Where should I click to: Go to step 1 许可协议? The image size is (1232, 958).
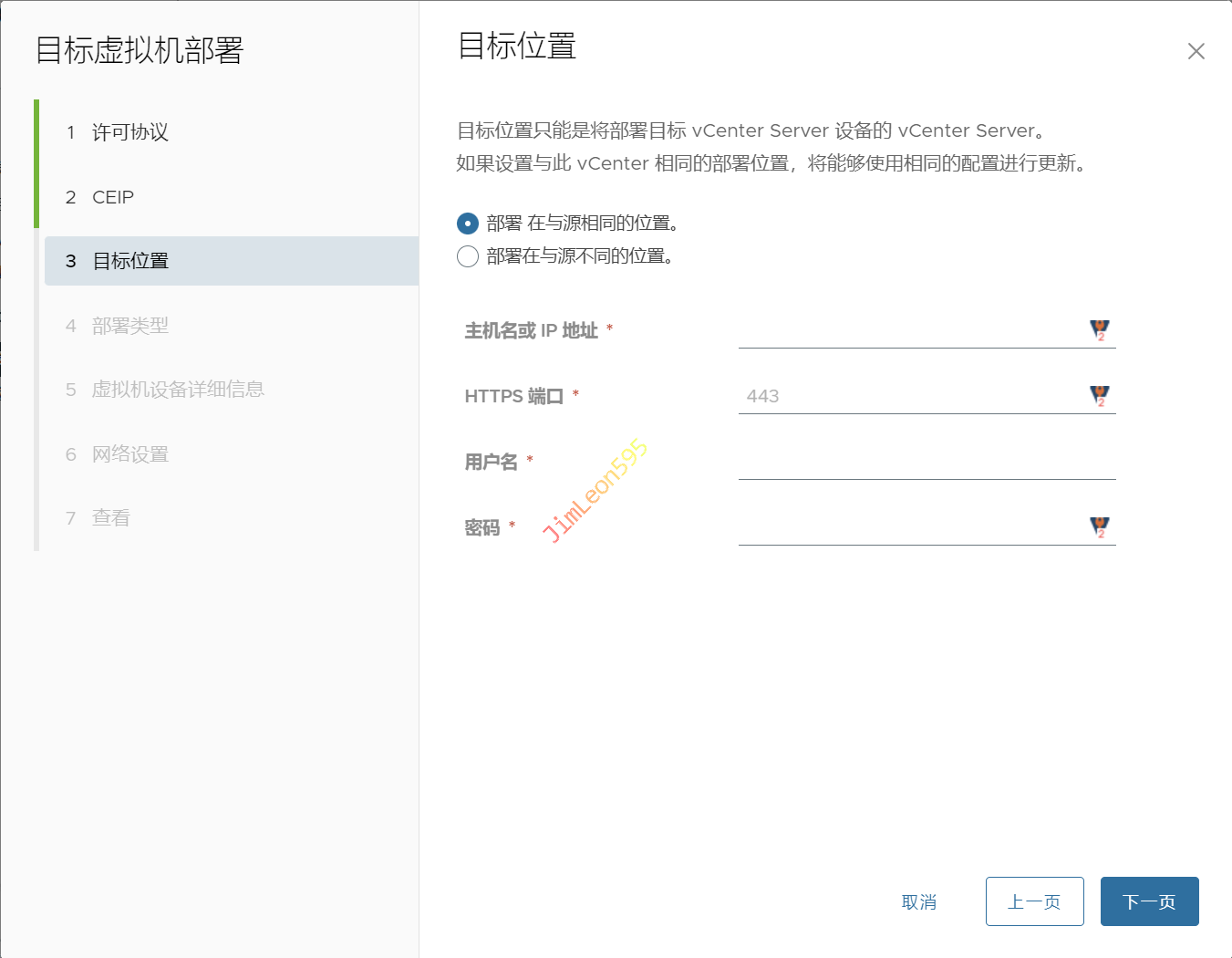129,132
